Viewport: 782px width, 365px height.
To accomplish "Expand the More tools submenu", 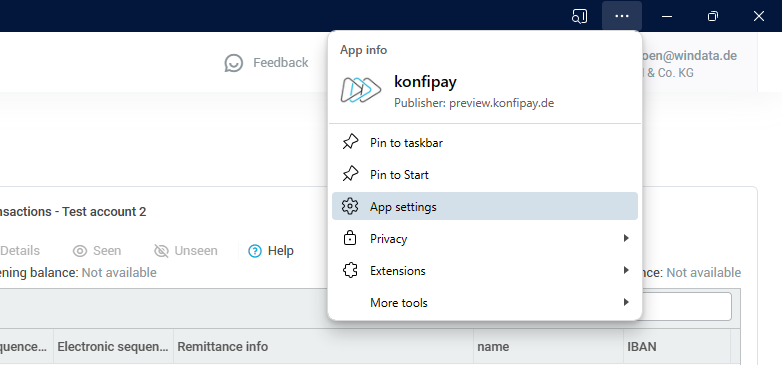I will (x=485, y=303).
